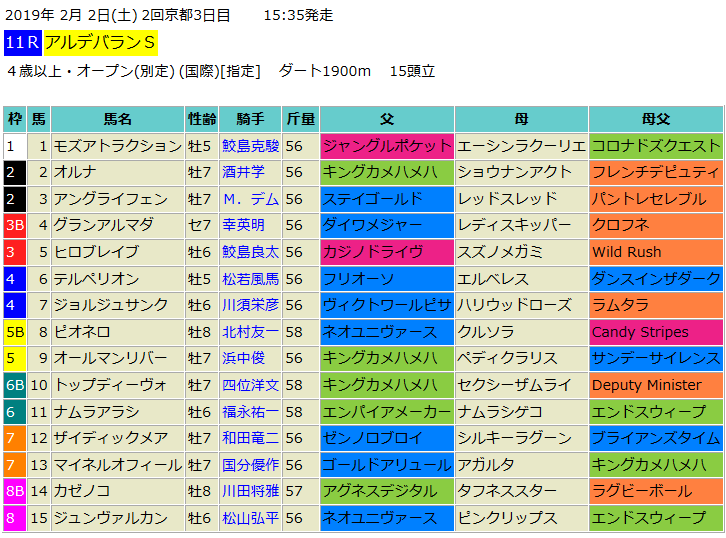Click sire cell フリオーソ
Image resolution: width=726 pixels, height=538 pixels.
(x=387, y=279)
